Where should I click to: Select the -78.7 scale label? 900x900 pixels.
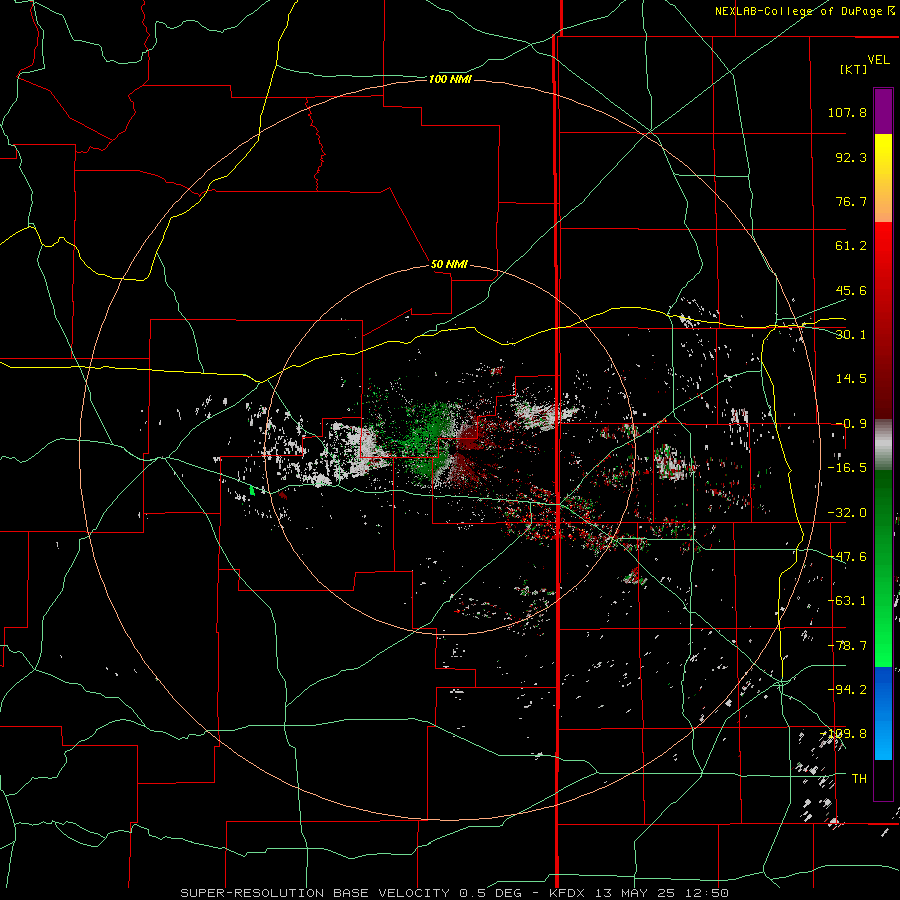coord(847,646)
